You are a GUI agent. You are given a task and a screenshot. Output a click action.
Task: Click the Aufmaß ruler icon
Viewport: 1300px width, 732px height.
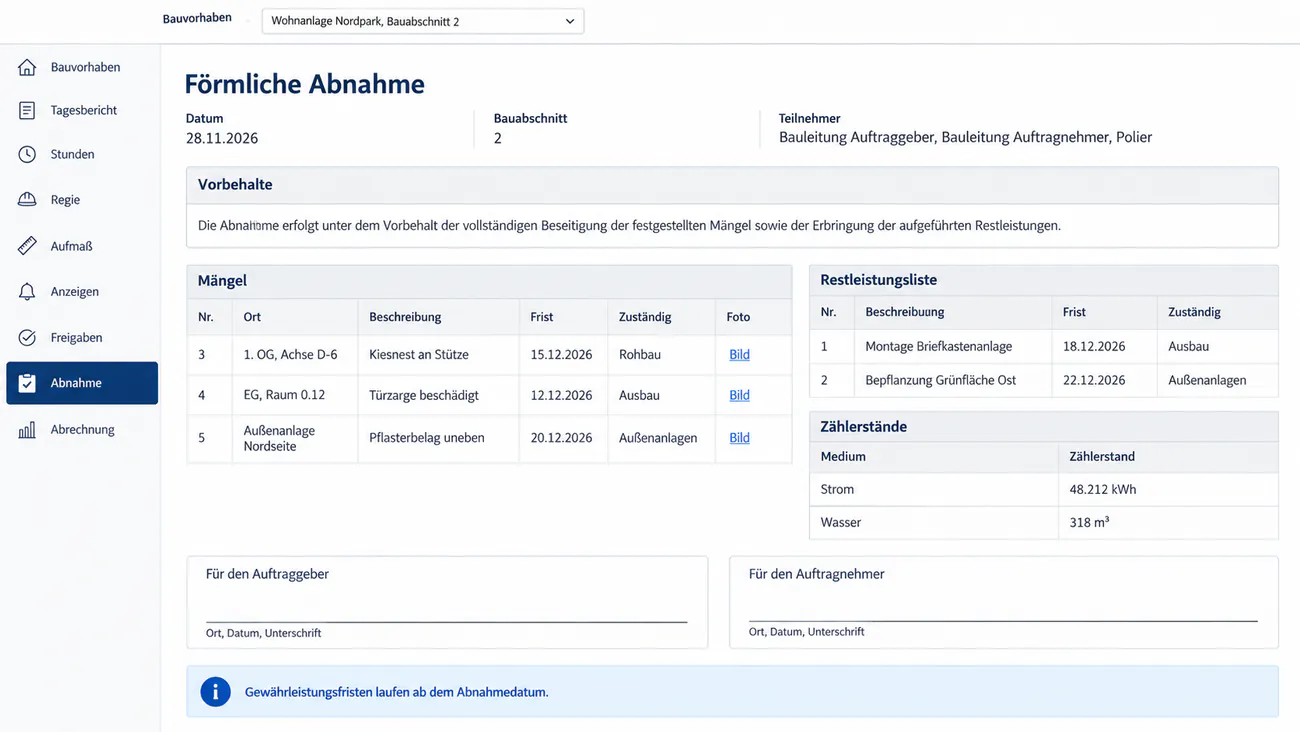27,246
